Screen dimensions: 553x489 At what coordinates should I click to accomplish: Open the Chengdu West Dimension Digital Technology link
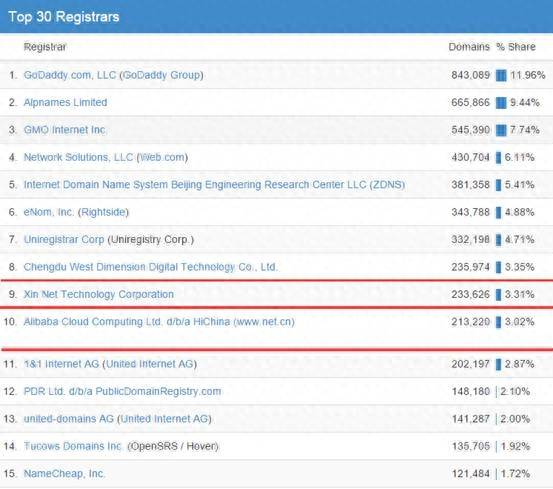click(151, 267)
